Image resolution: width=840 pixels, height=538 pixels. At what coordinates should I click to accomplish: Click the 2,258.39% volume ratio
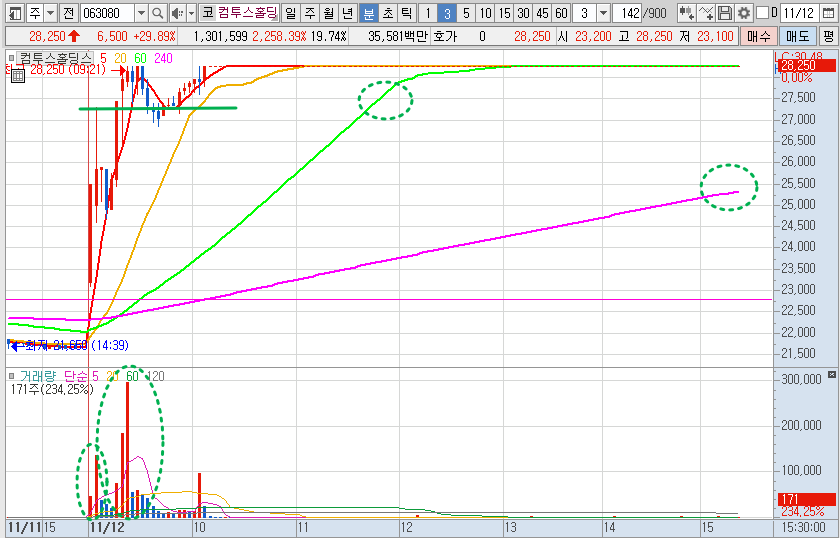pos(279,36)
